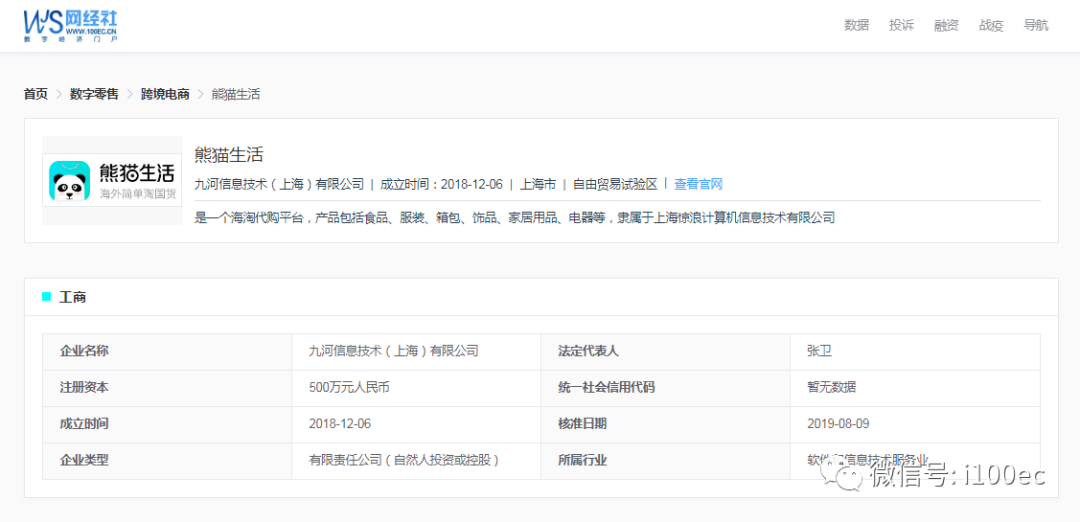Open the 导航 menu

1036,26
